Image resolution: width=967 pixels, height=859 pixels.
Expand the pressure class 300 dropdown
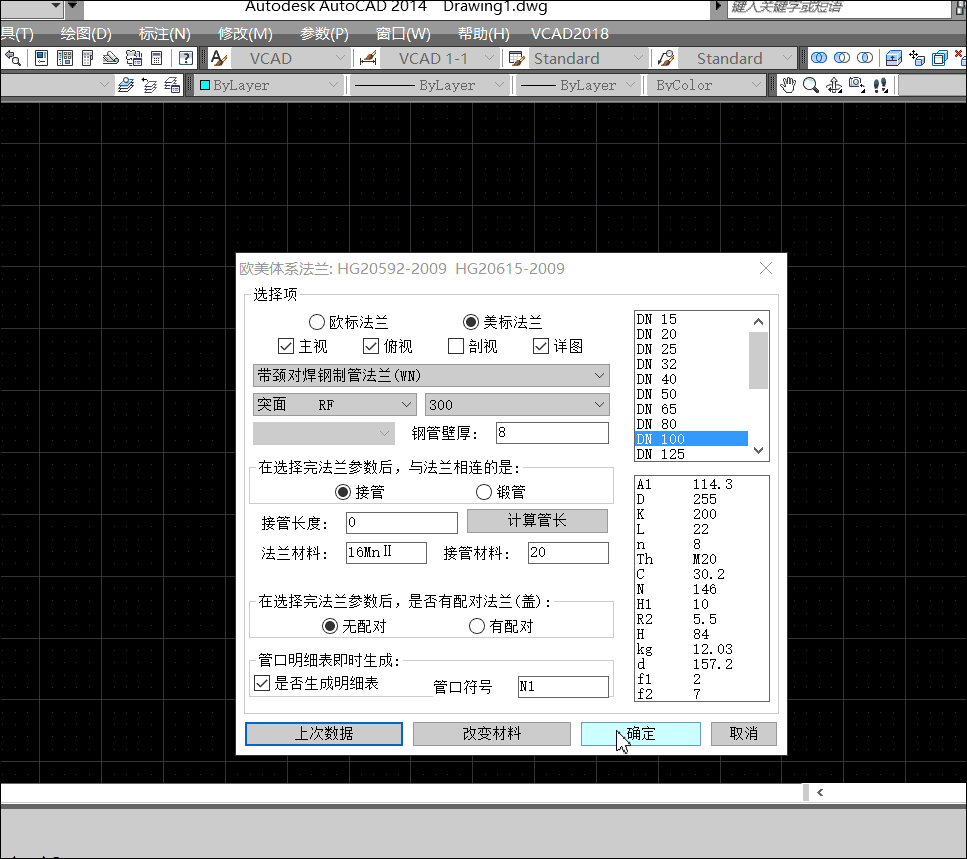516,405
